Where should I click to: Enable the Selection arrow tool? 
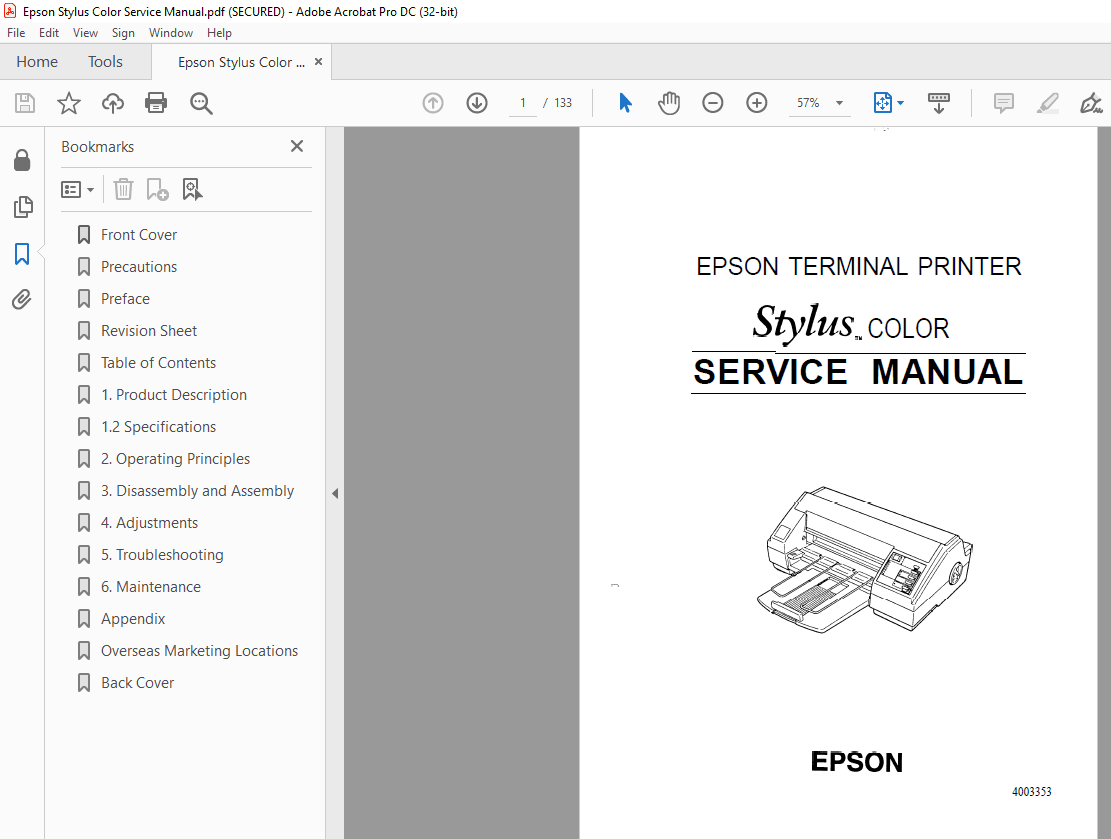pyautogui.click(x=624, y=102)
